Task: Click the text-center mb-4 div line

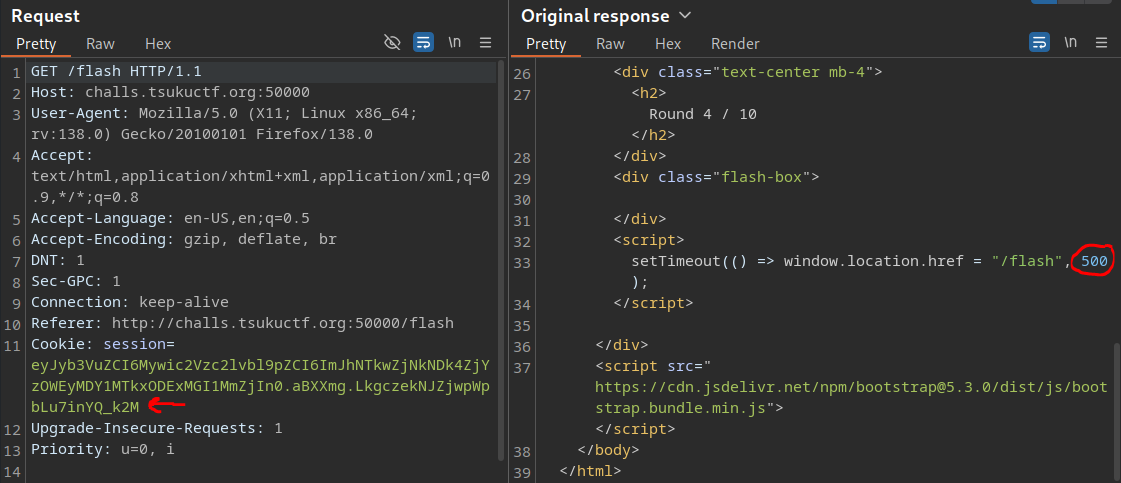Action: click(x=748, y=71)
